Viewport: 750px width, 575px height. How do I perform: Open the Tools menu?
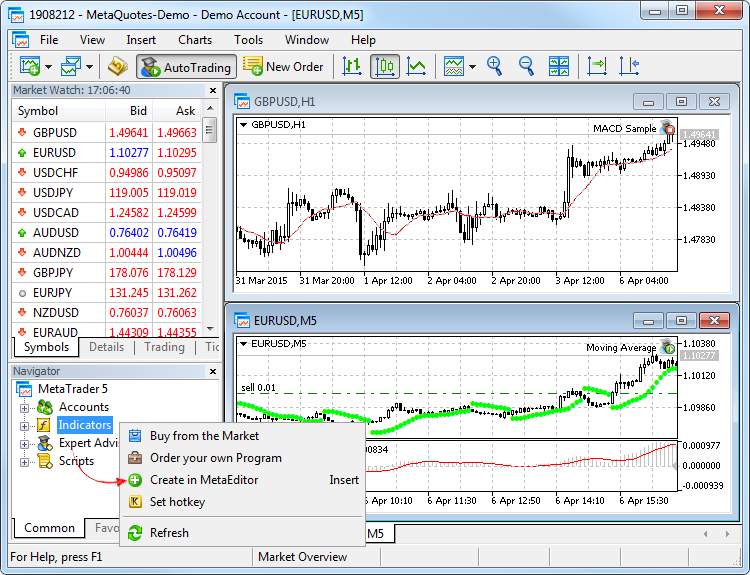[248, 40]
